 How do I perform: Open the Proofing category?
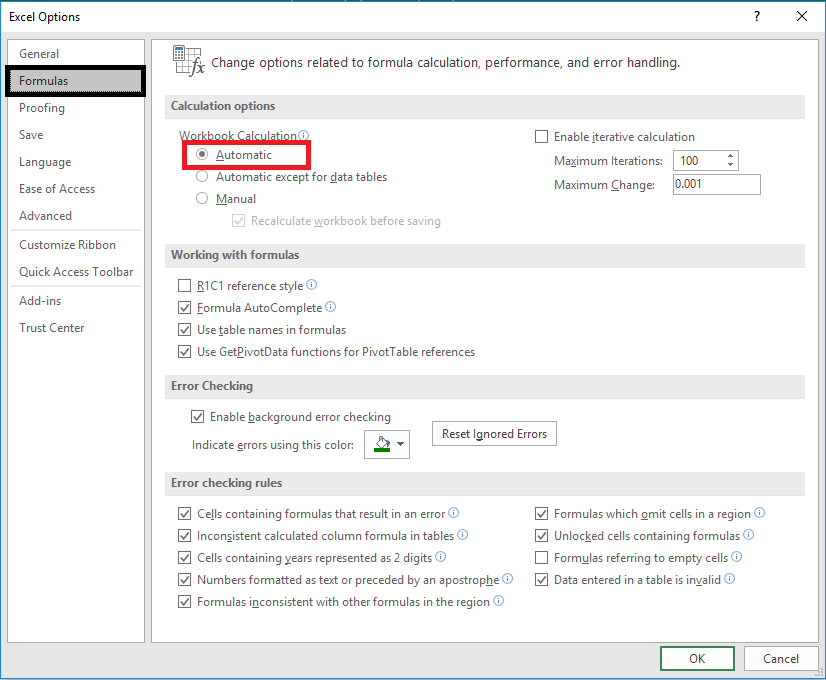point(42,108)
